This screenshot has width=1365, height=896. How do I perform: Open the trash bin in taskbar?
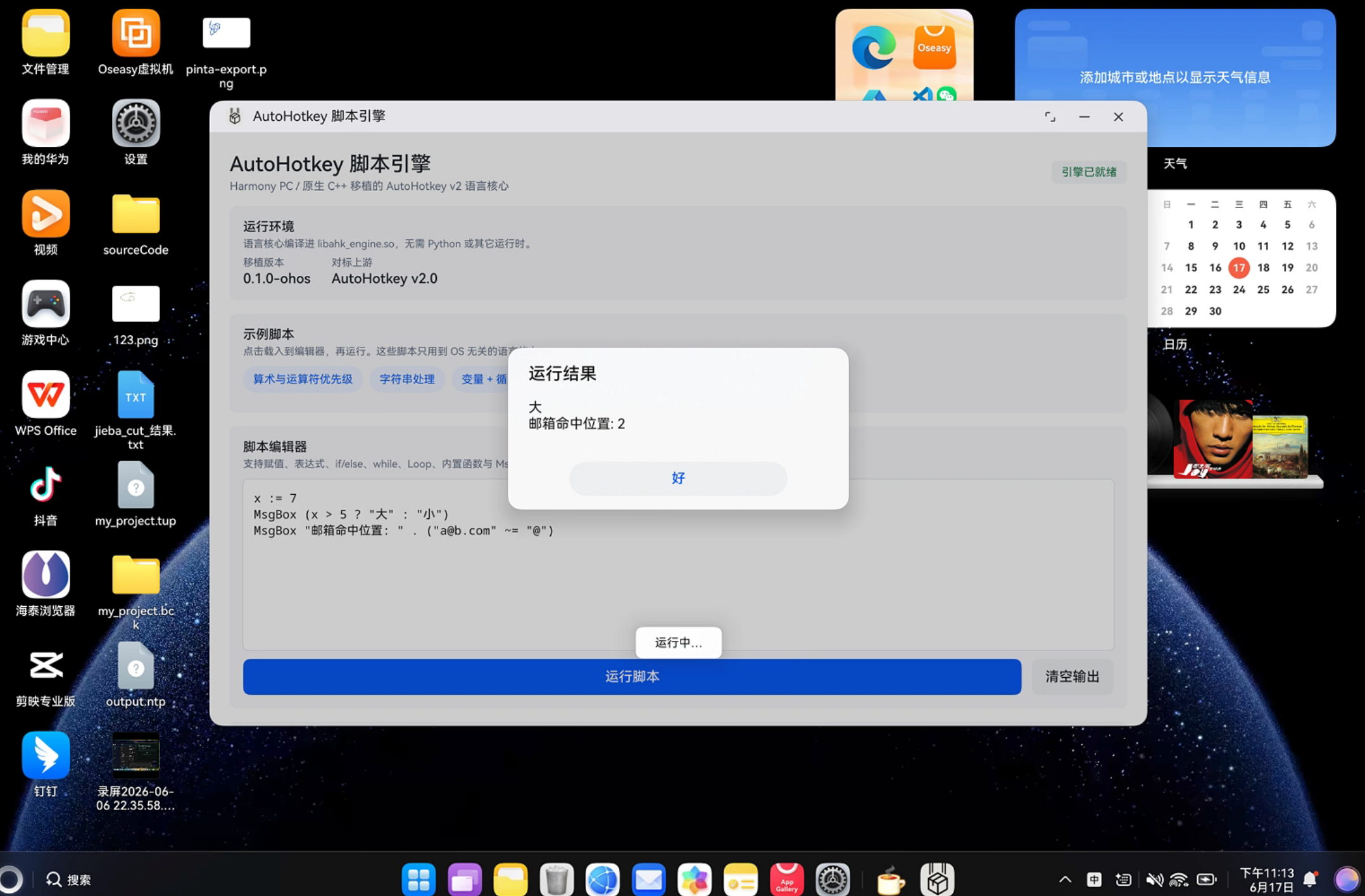coord(557,880)
